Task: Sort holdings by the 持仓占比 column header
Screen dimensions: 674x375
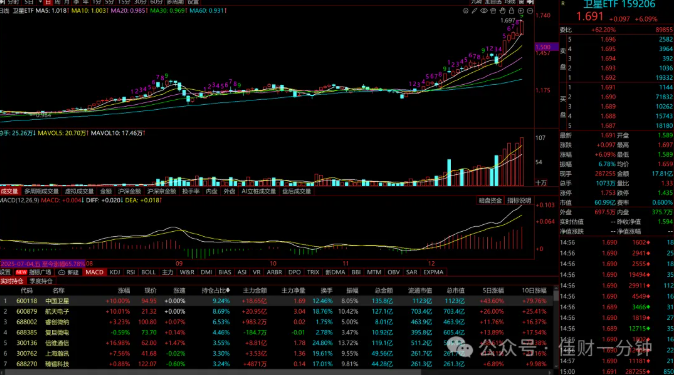Action: click(215, 291)
